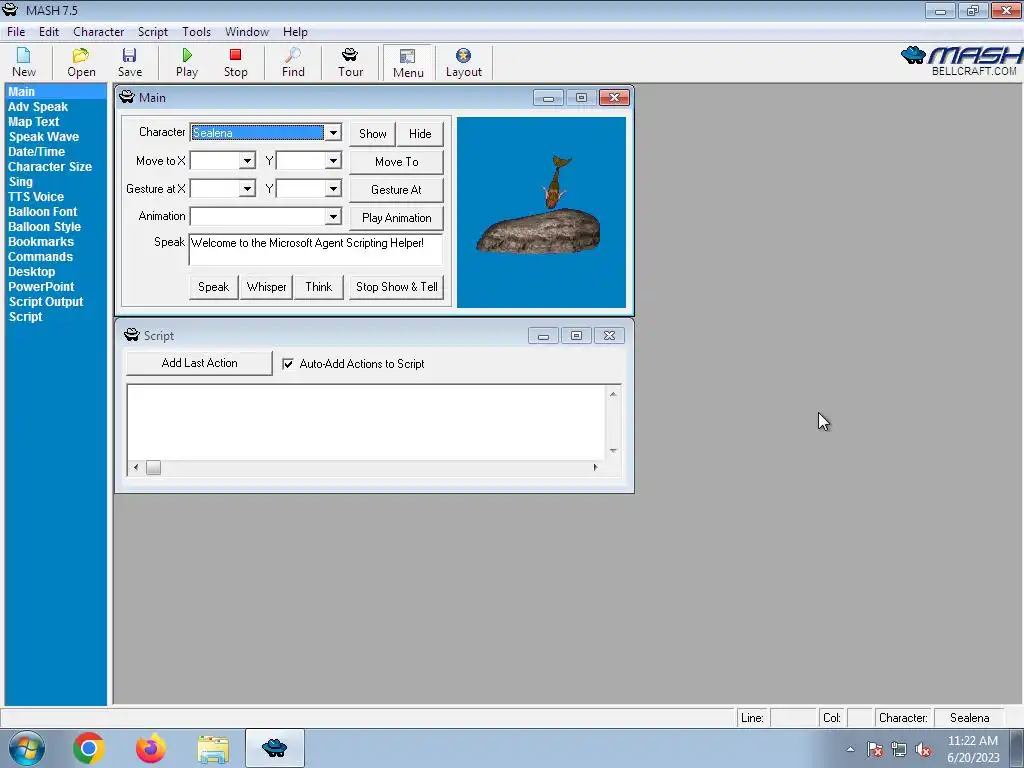1024x768 pixels.
Task: Open Find with the magnifier icon
Action: pos(293,63)
